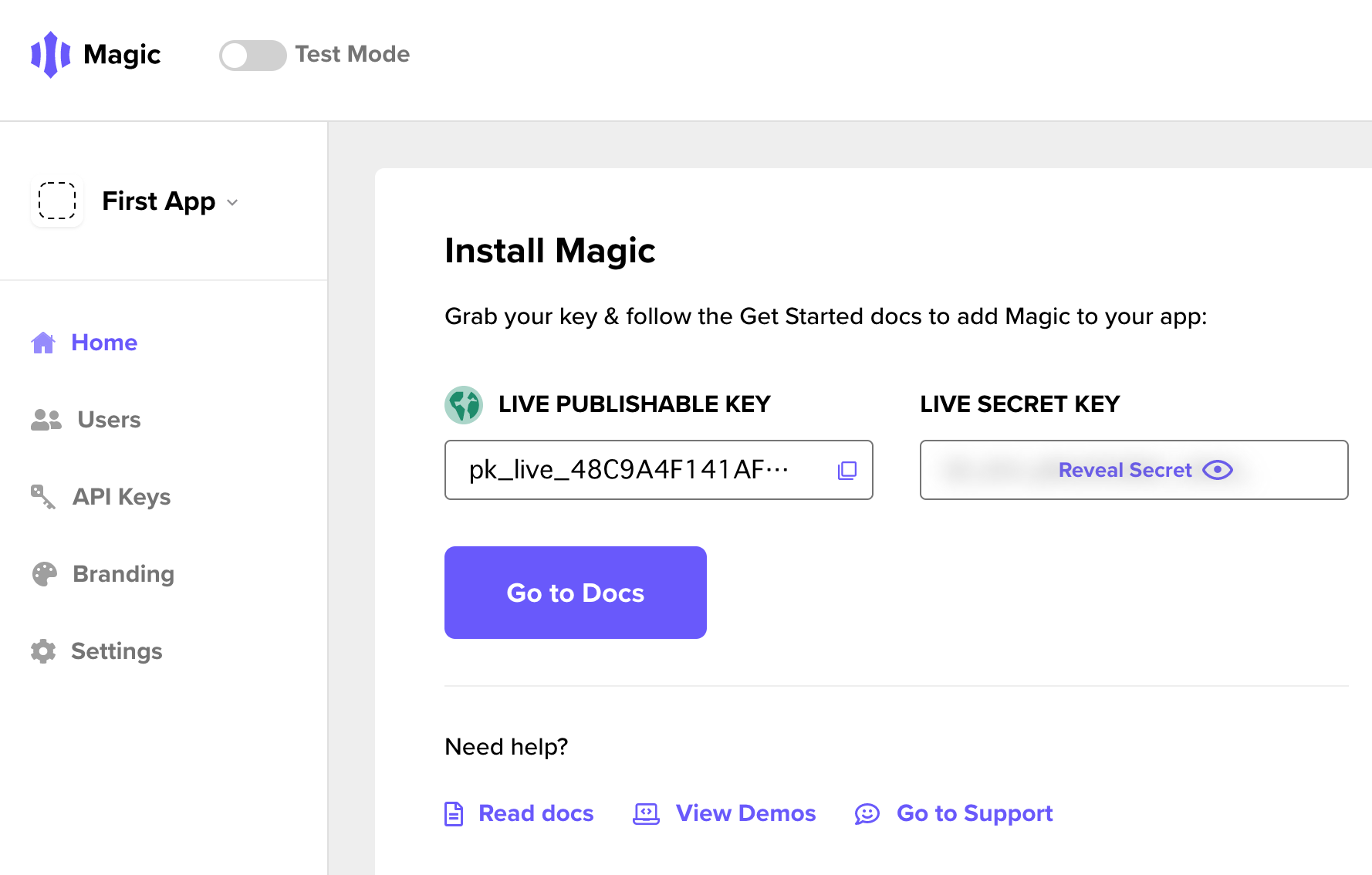Viewport: 1372px width, 875px height.
Task: Click the API Keys key icon
Action: [43, 497]
